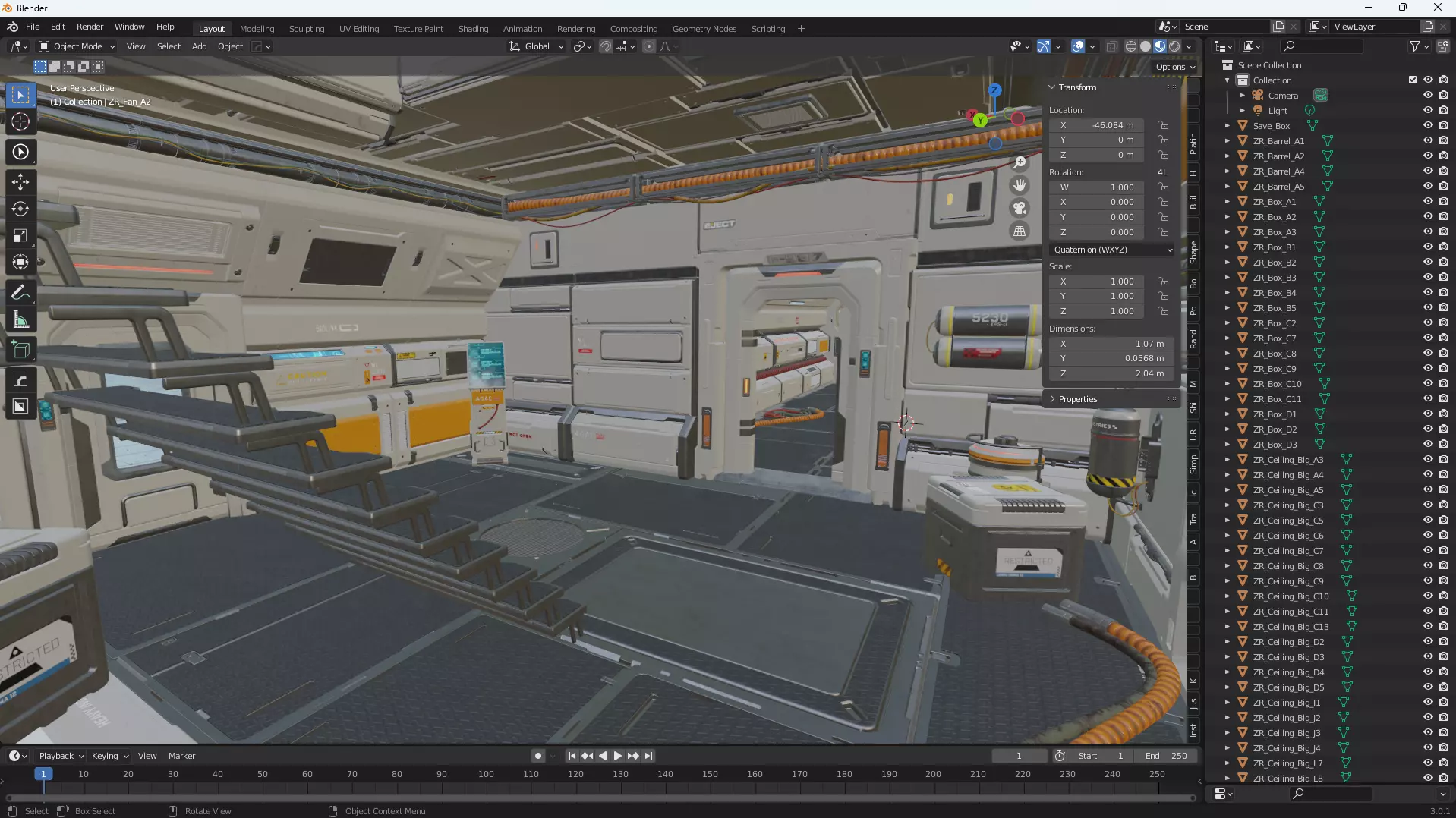Expand the ZR_Box_B3 tree item
Image resolution: width=1456 pixels, height=818 pixels.
coord(1227,278)
